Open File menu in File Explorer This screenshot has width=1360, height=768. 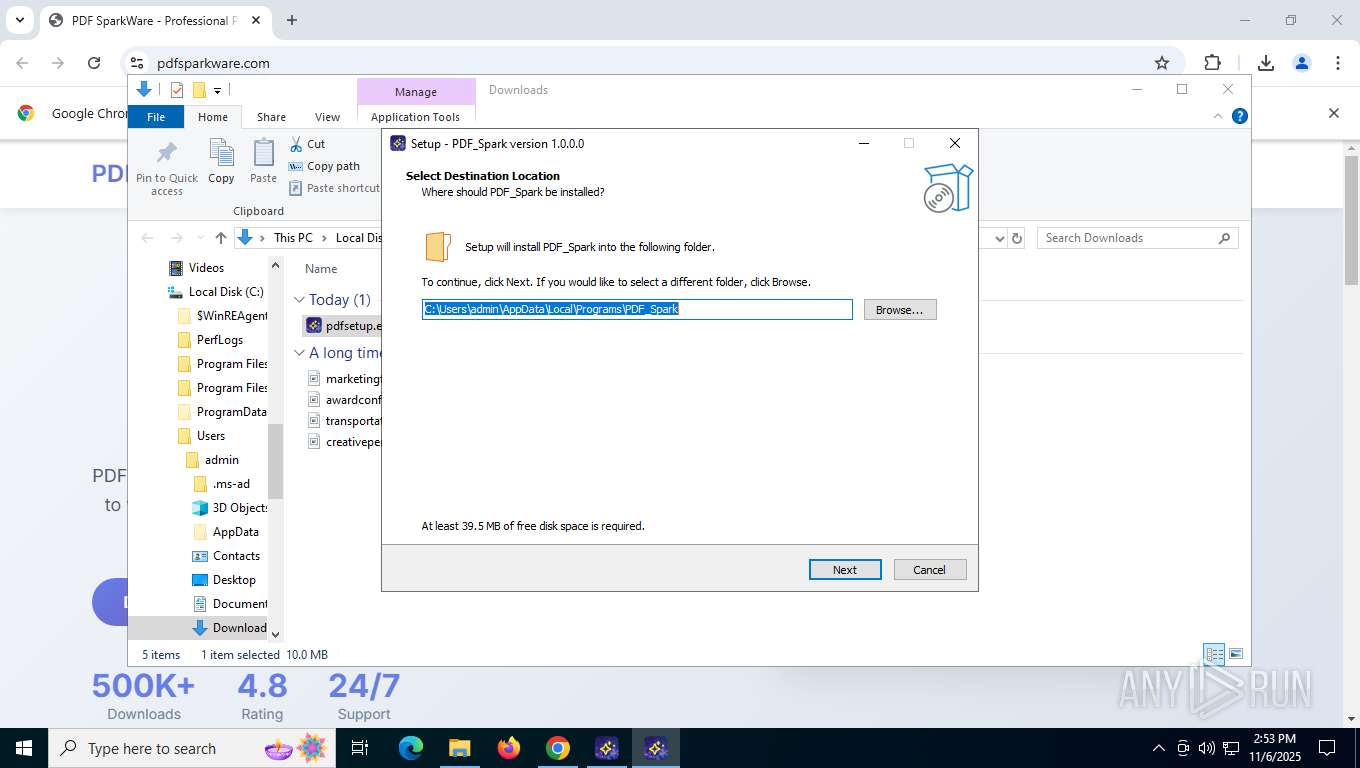[156, 117]
